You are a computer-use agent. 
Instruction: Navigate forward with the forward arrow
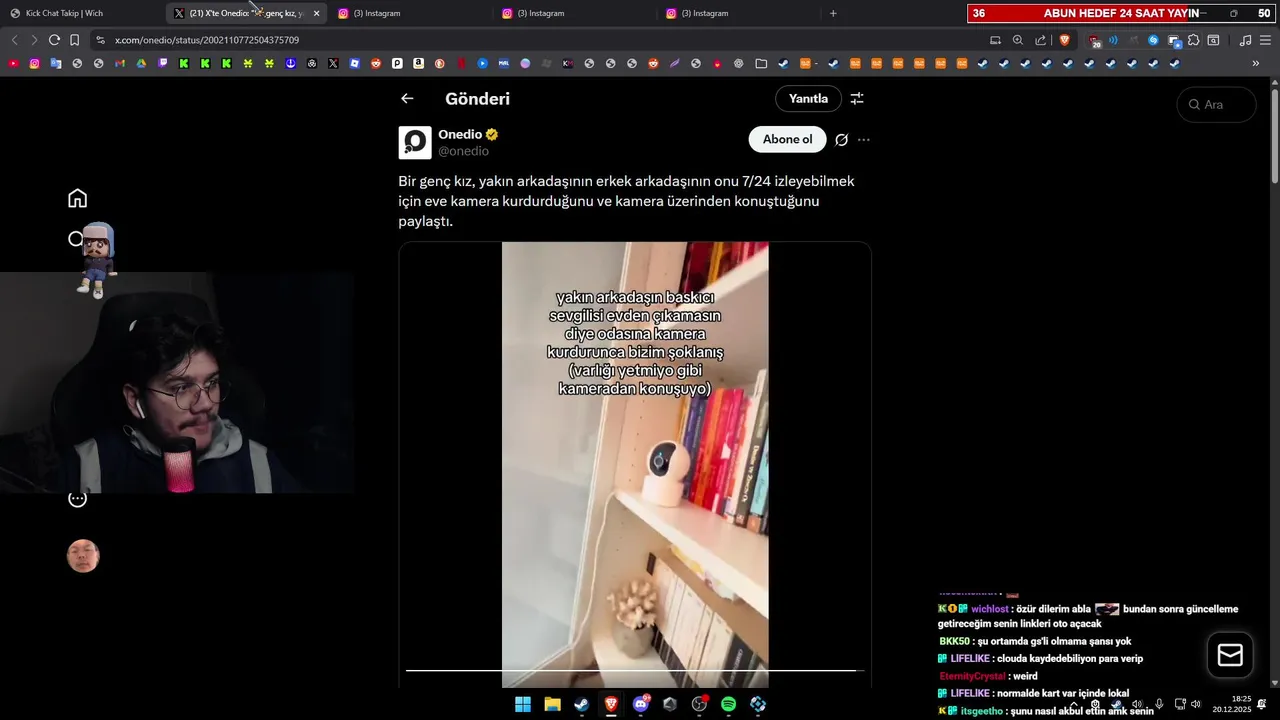click(x=34, y=40)
